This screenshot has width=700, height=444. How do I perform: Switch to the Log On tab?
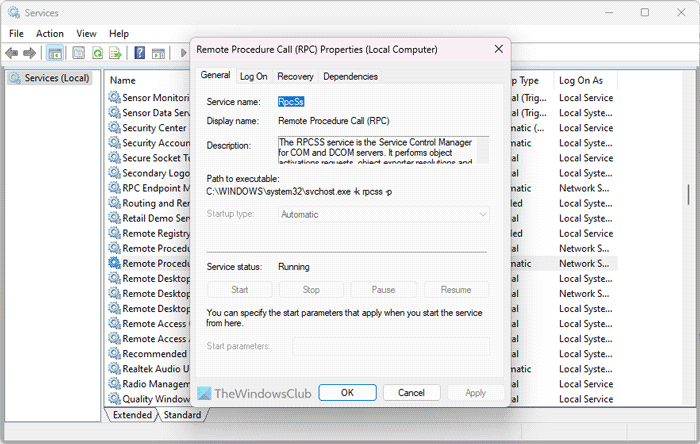(254, 76)
